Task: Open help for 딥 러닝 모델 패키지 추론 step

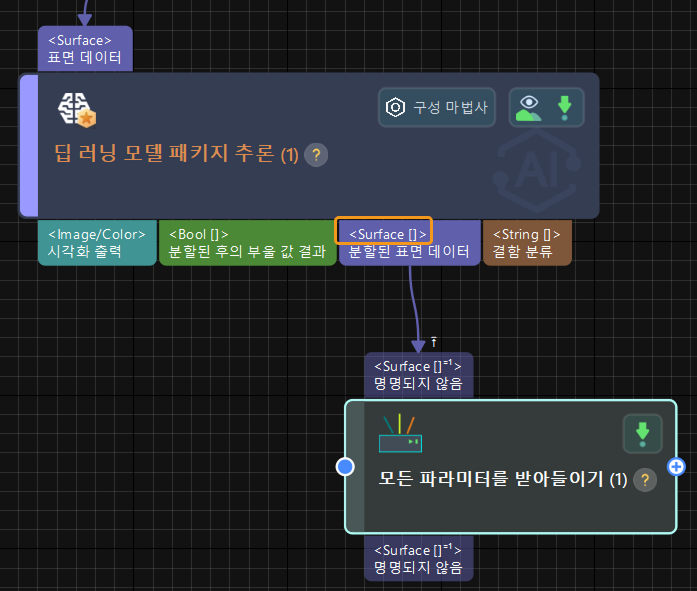Action: [x=316, y=155]
